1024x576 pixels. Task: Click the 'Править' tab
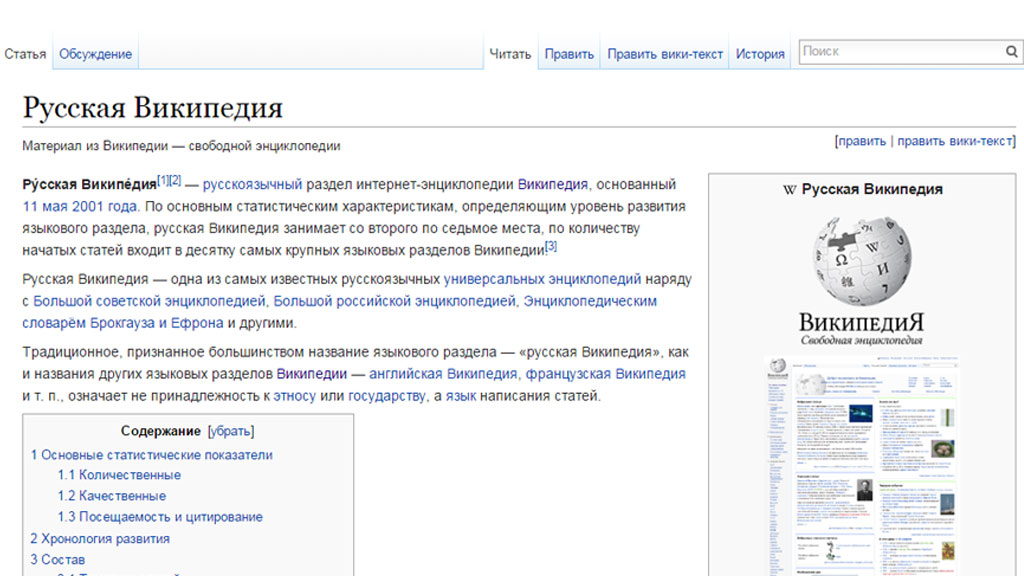click(x=569, y=54)
